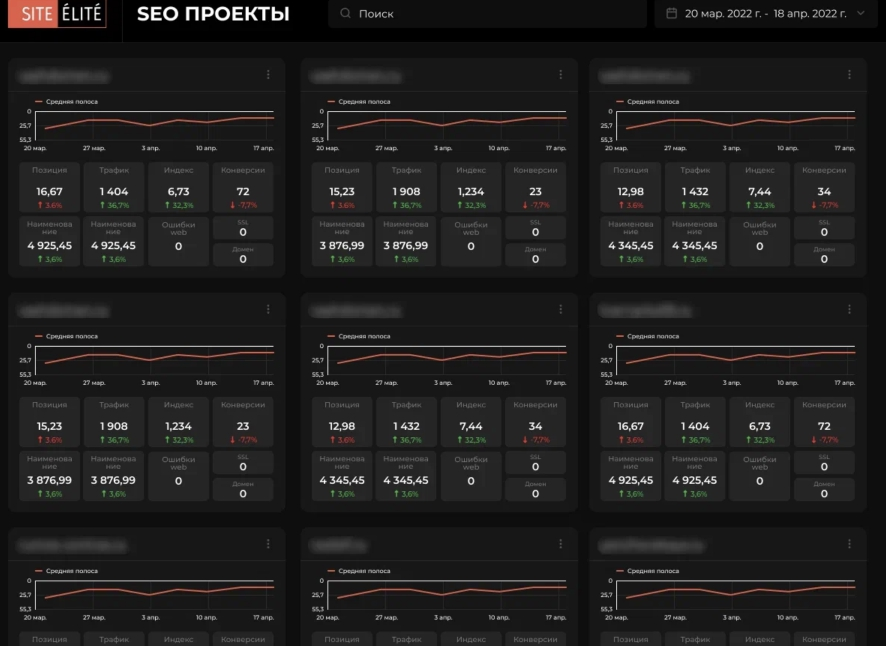
Task: Open three-dot menu of first project card
Action: (268, 75)
